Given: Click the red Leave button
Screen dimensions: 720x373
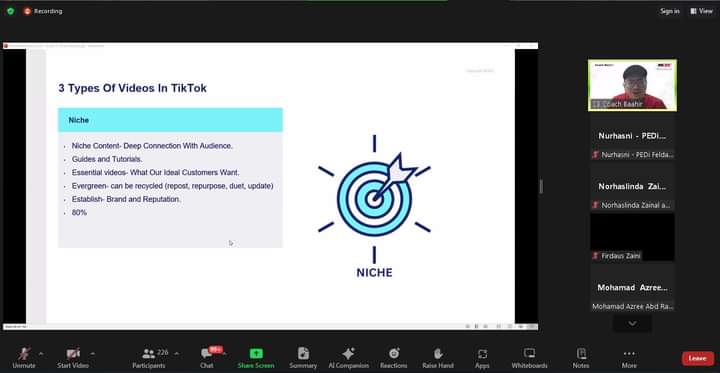Looking at the screenshot, I should pos(698,358).
